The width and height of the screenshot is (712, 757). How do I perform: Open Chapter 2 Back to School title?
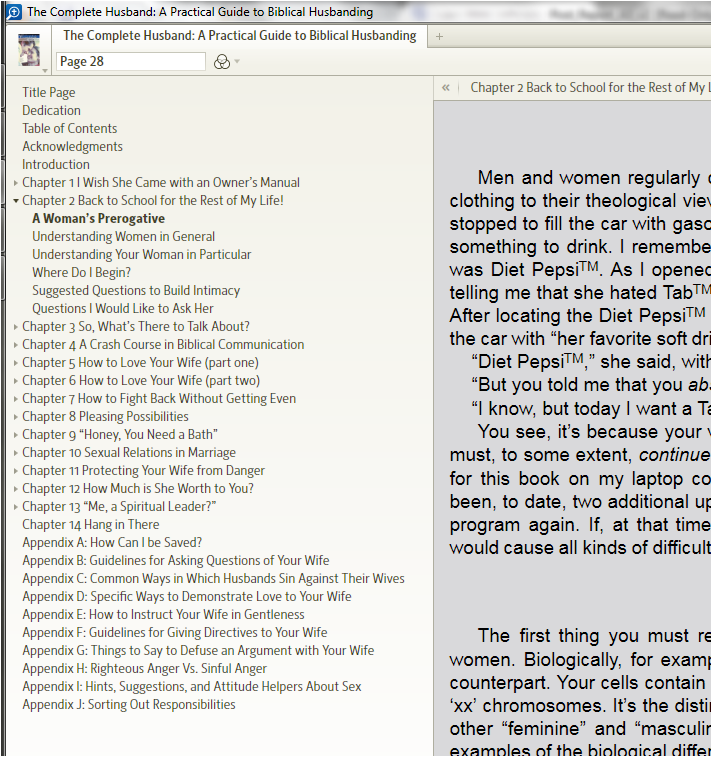[x=153, y=200]
